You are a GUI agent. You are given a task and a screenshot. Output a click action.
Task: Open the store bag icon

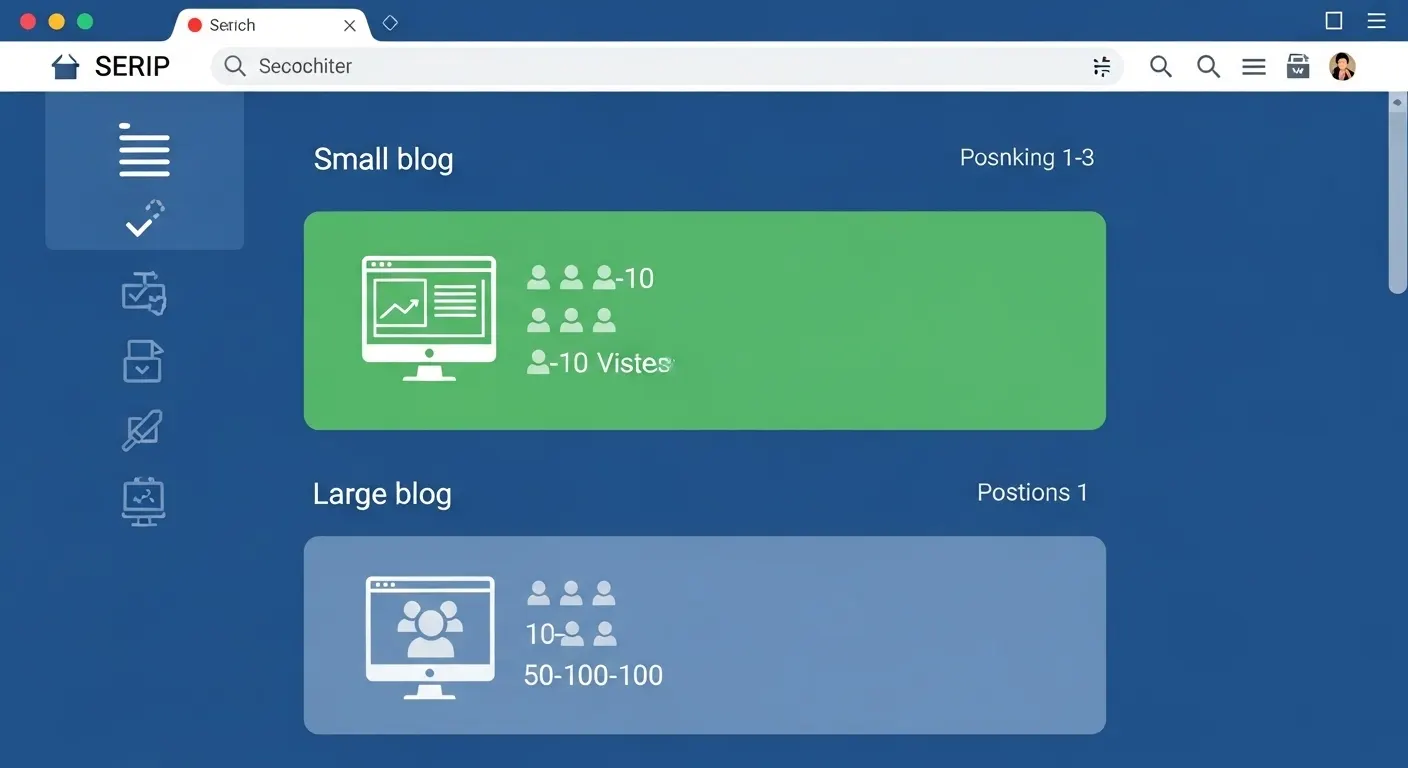tap(1298, 66)
